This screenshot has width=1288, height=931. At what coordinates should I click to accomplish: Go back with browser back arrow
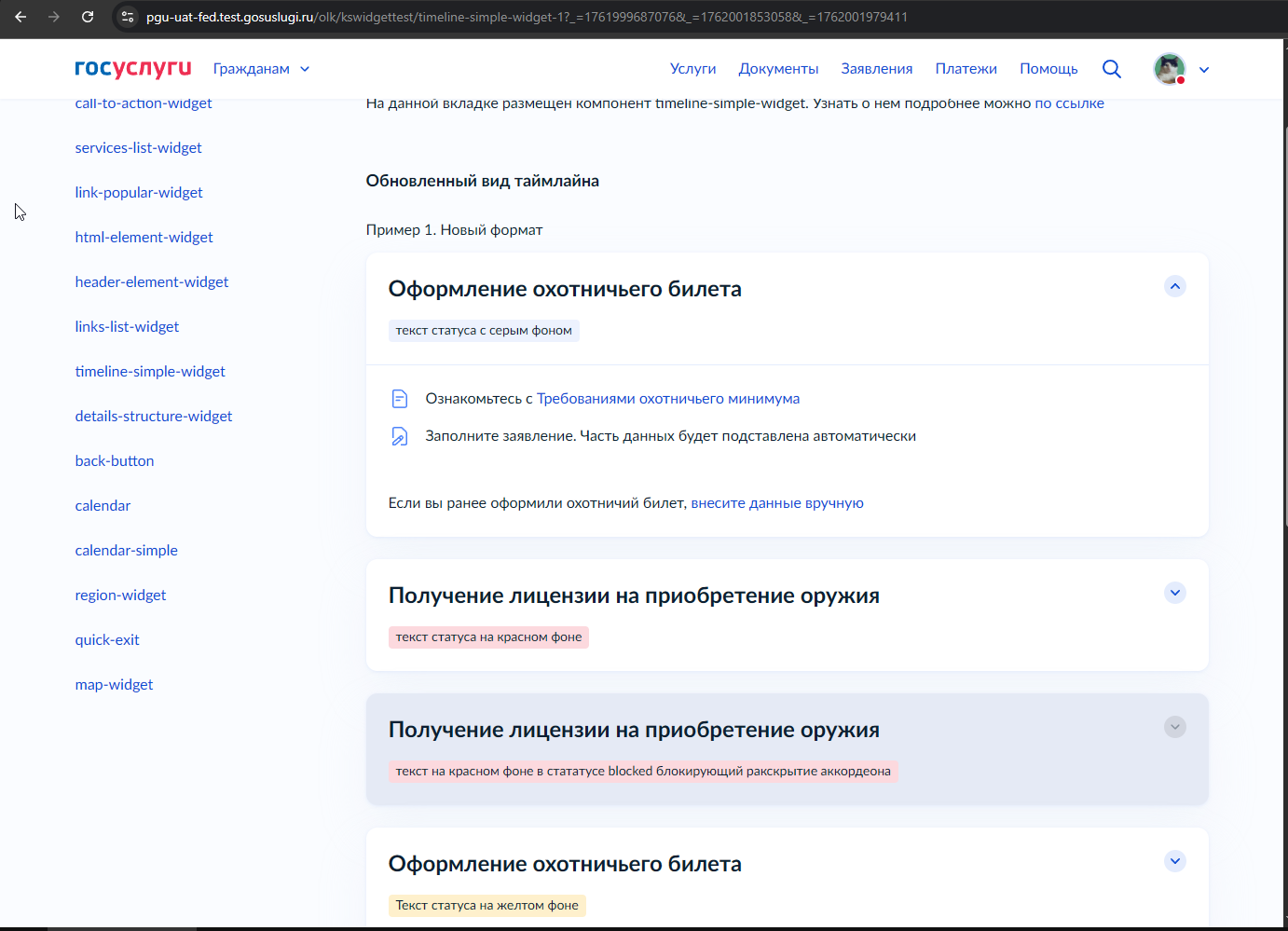(x=21, y=17)
